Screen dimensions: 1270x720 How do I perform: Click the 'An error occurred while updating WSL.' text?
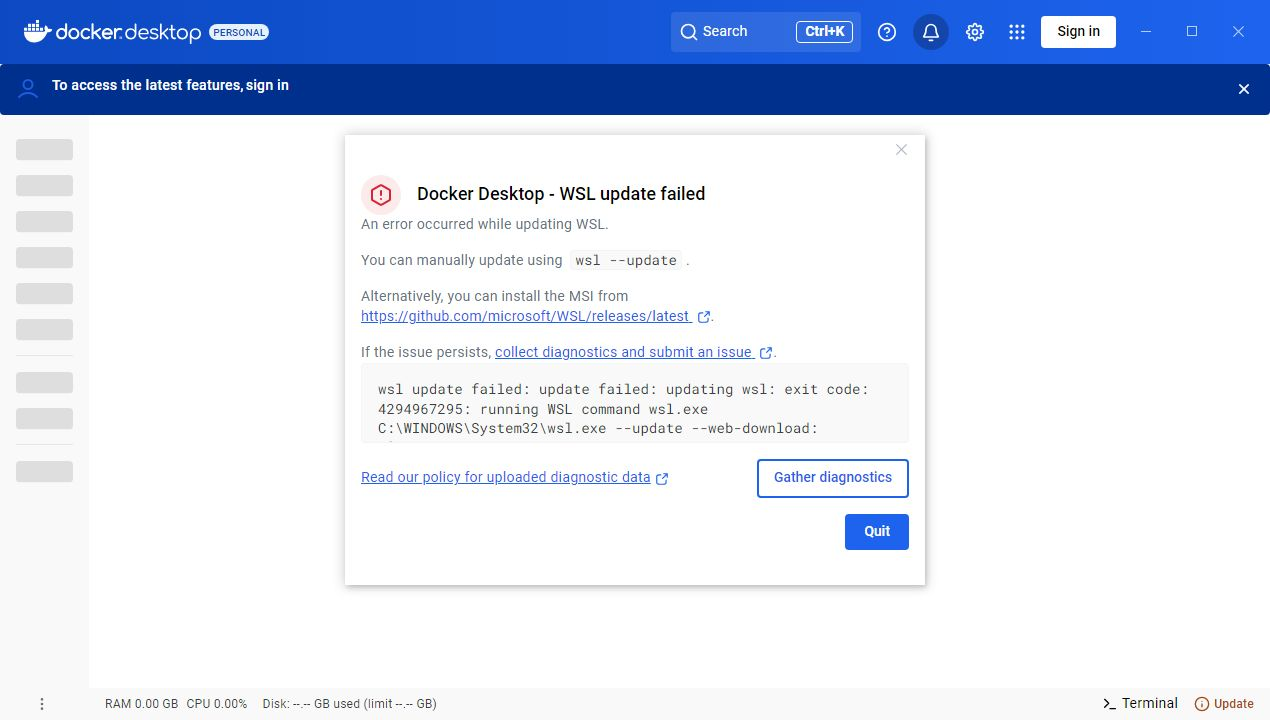point(485,224)
